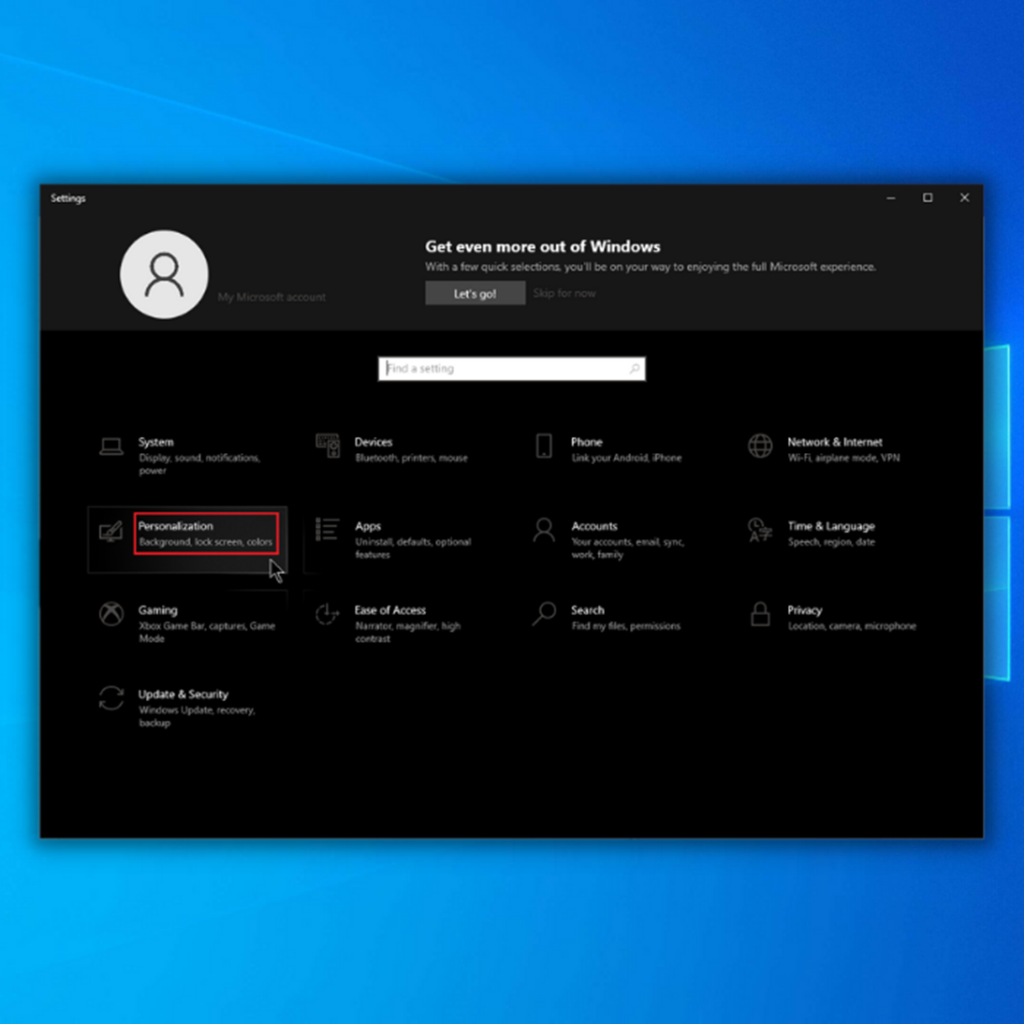Click 'Location, camera, microphone' description
This screenshot has width=1024, height=1024.
pyautogui.click(x=852, y=626)
